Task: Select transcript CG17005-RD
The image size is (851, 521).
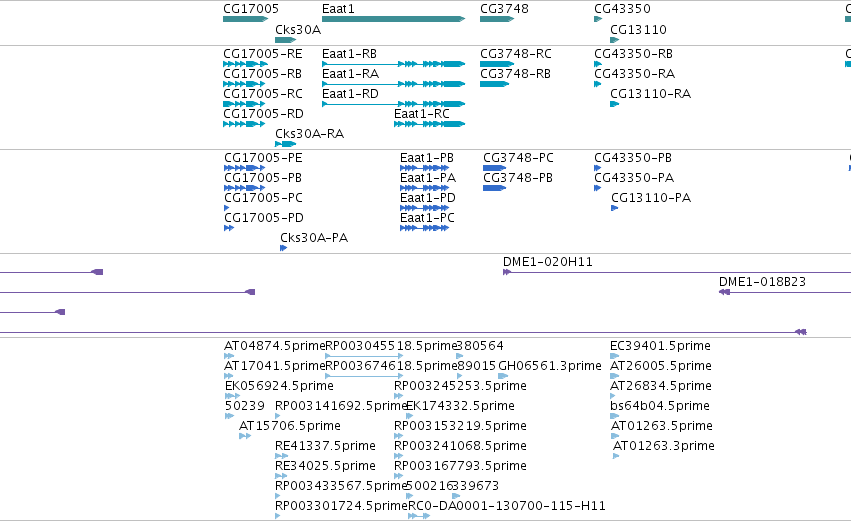Action: tap(244, 124)
